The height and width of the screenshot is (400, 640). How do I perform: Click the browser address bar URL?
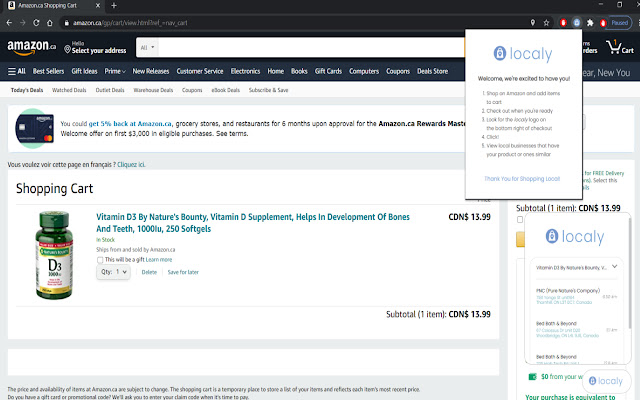pyautogui.click(x=130, y=23)
